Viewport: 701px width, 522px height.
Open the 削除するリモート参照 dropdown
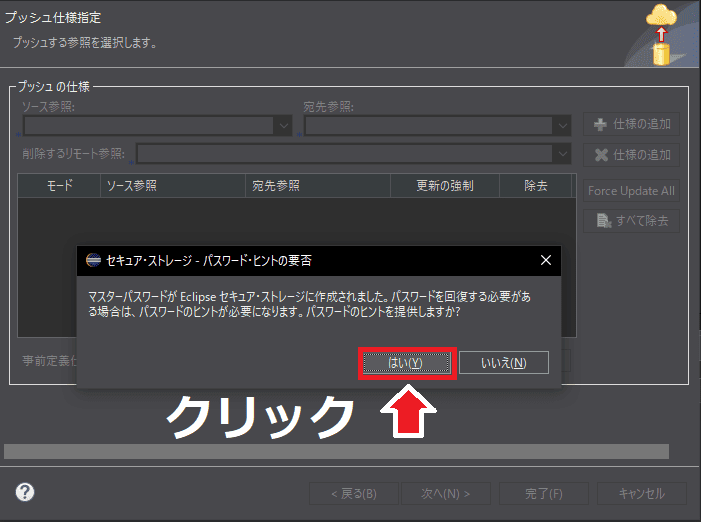[562, 154]
